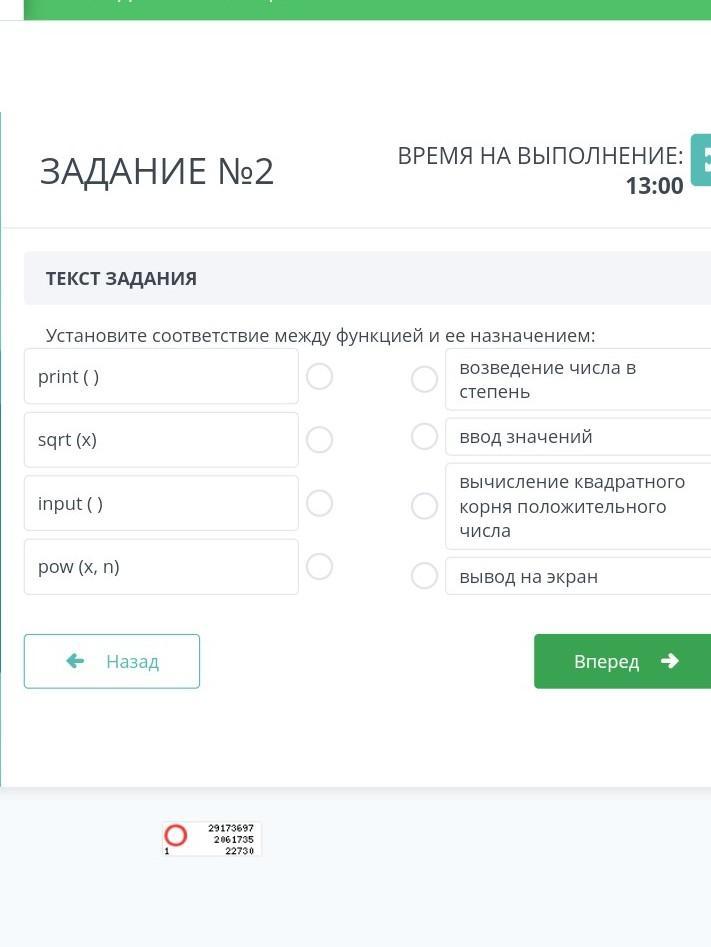Click the green Вперед button
711x947 pixels.
pos(622,661)
